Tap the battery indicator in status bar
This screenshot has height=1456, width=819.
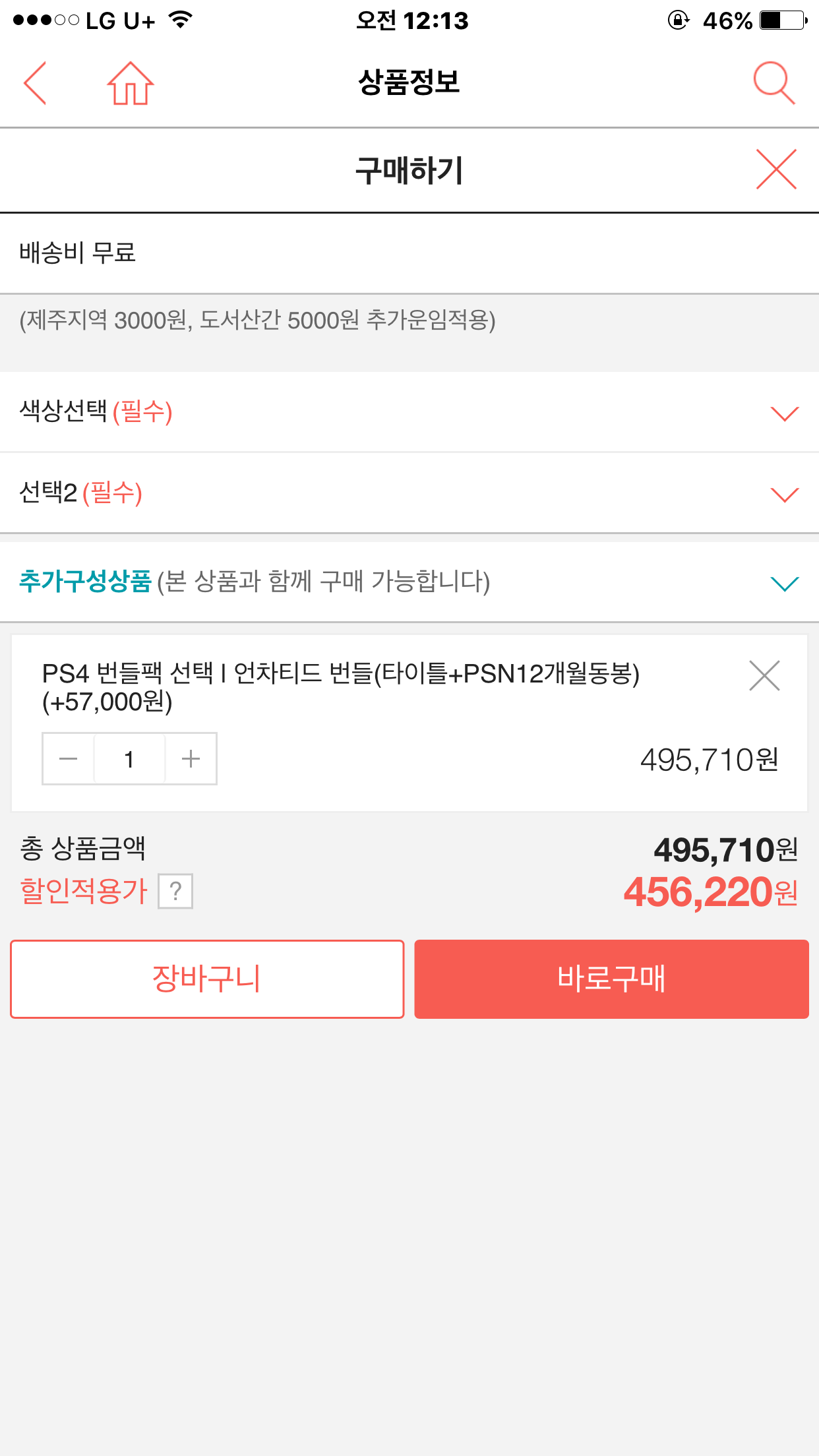point(783,20)
